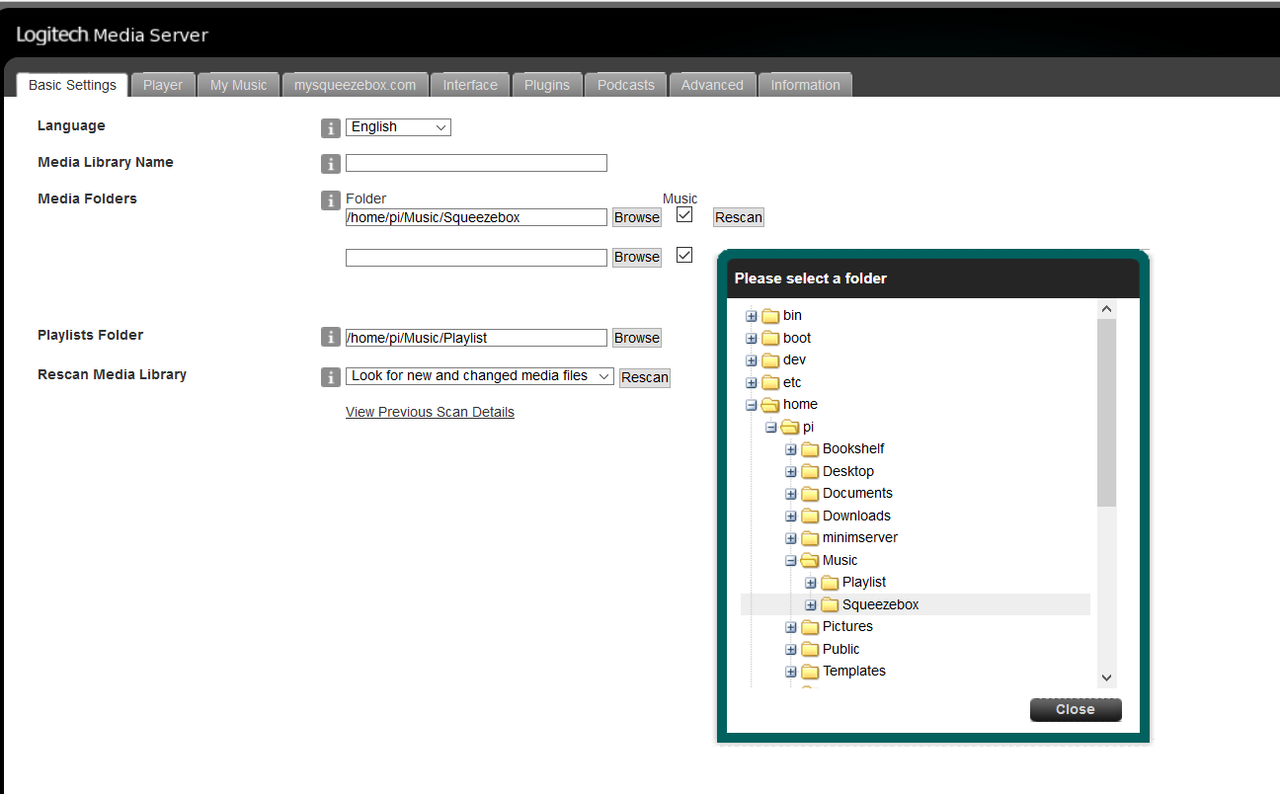Expand the Bookshelf folder node
The width and height of the screenshot is (1280, 794).
click(791, 449)
